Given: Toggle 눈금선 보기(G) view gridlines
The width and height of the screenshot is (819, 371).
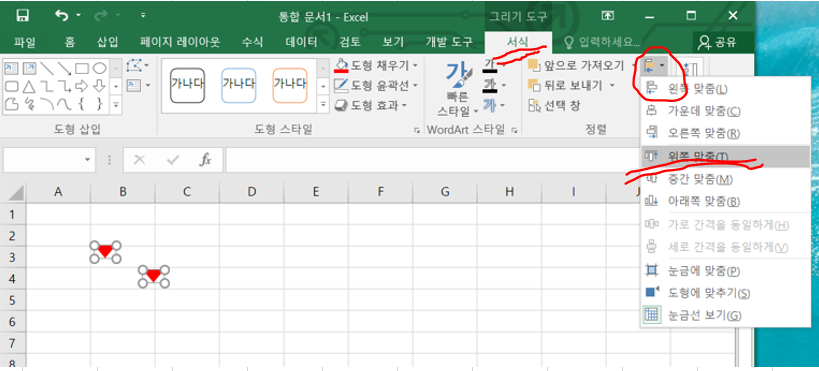Looking at the screenshot, I should [x=725, y=315].
